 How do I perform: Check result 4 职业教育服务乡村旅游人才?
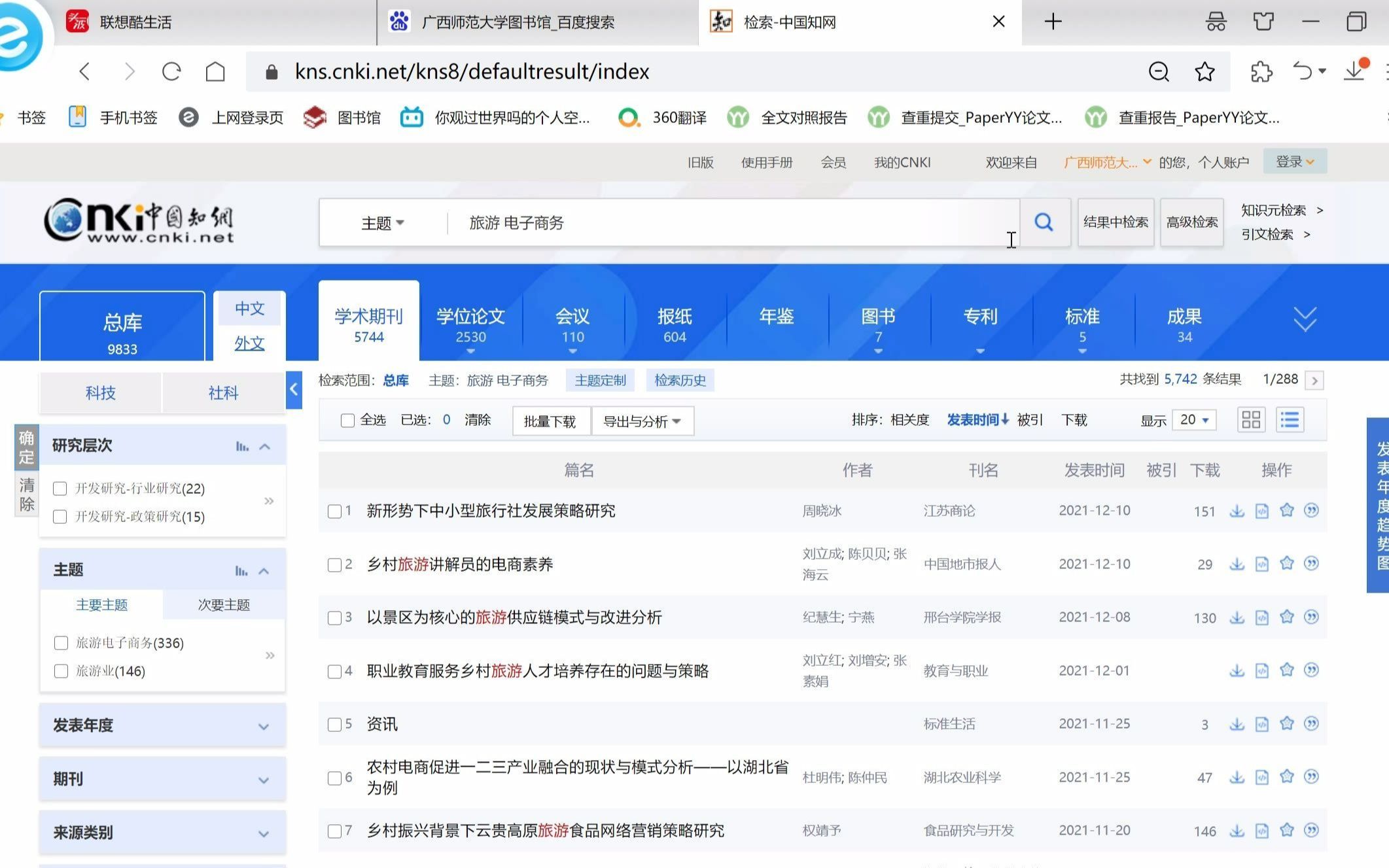(334, 671)
